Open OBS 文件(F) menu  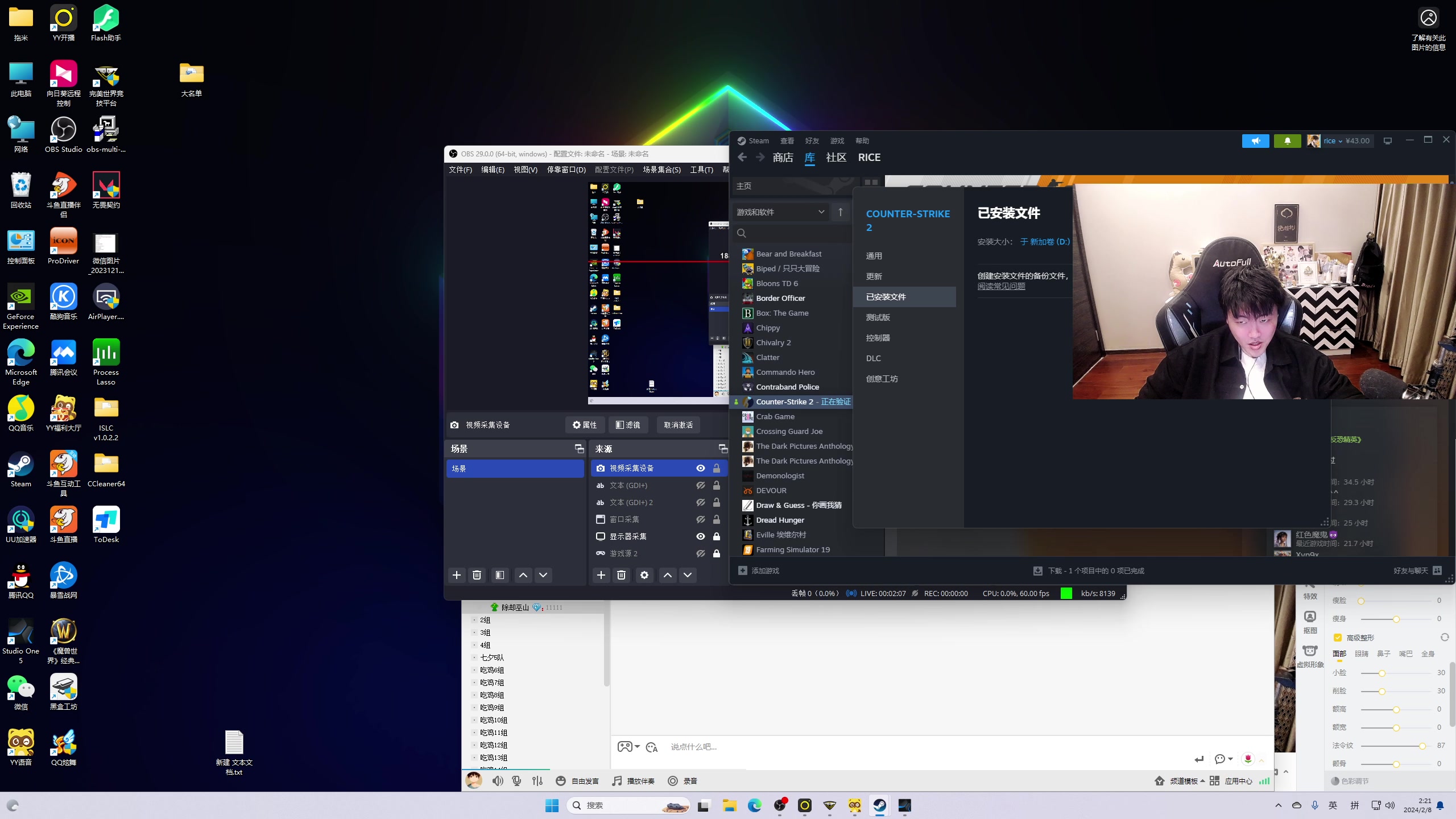point(460,169)
